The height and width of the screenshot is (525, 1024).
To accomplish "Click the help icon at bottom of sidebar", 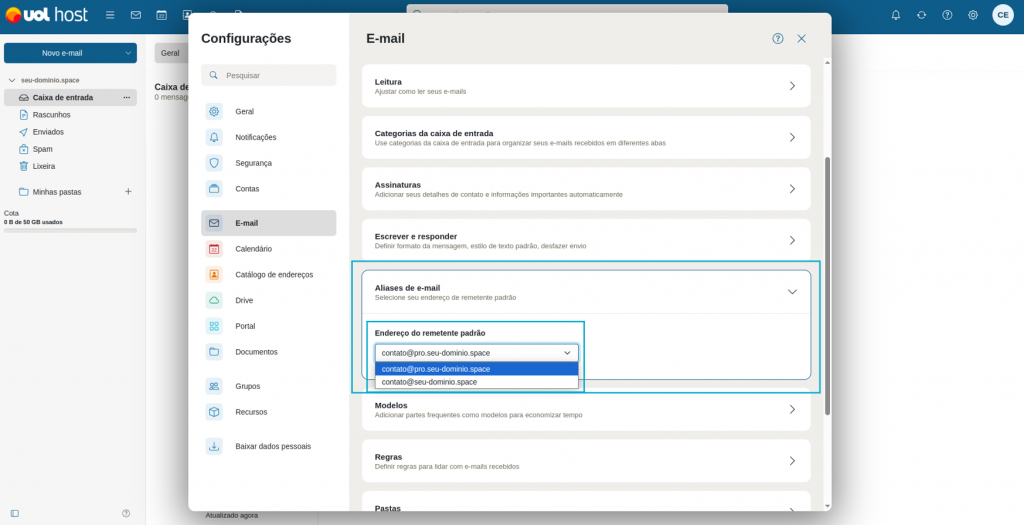I will click(126, 513).
